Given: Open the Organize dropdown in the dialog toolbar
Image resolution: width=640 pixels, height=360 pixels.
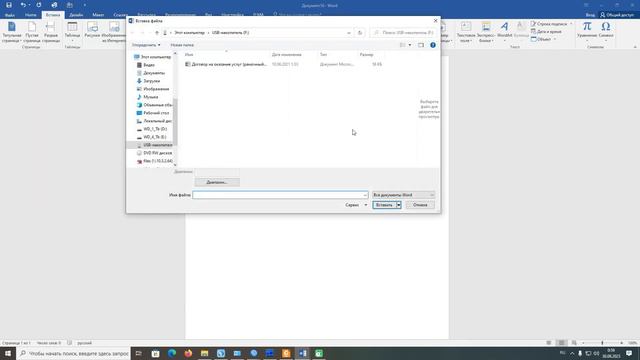Looking at the screenshot, I should point(146,45).
